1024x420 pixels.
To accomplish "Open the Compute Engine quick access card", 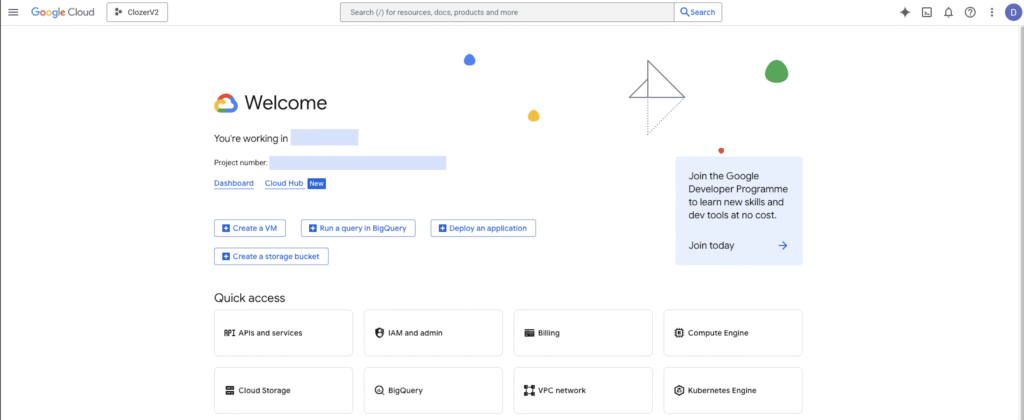I will tap(732, 333).
